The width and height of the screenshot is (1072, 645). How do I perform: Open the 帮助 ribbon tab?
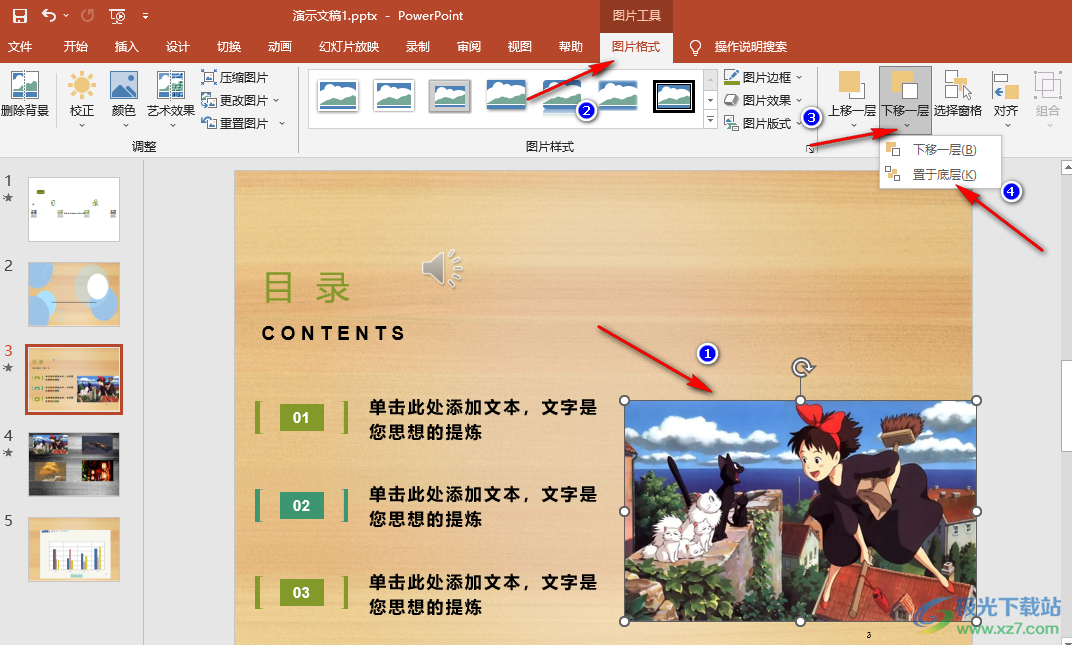[x=571, y=47]
